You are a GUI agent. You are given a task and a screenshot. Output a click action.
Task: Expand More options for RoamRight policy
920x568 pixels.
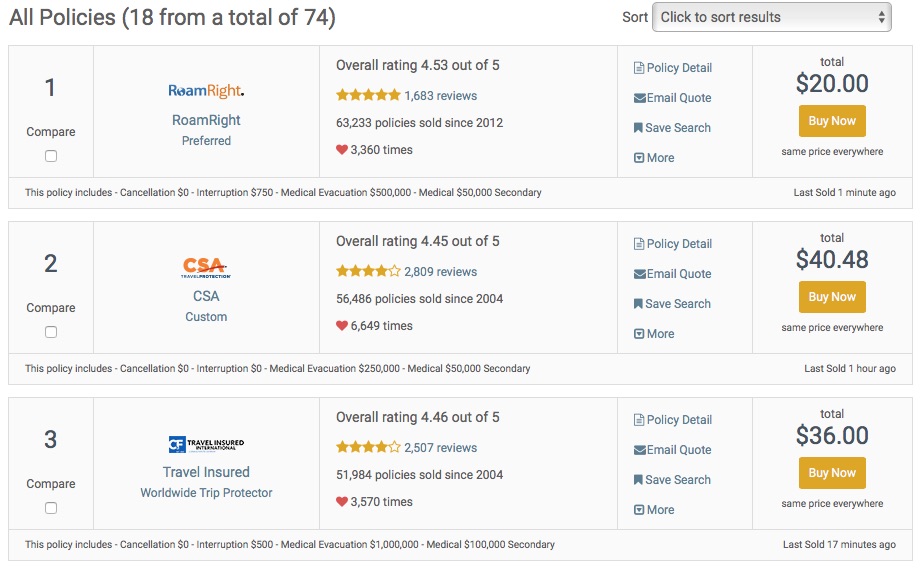[654, 158]
